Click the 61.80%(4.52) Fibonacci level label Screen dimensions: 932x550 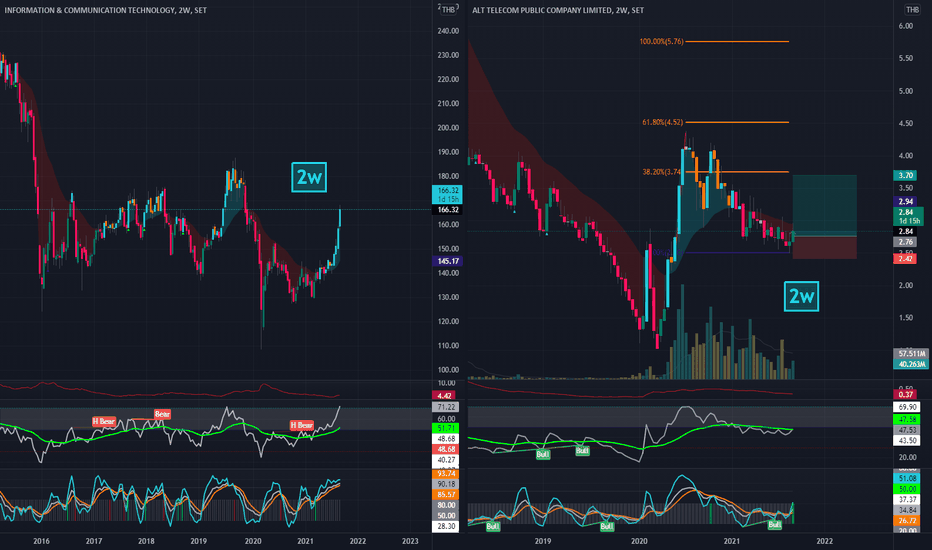coord(662,122)
